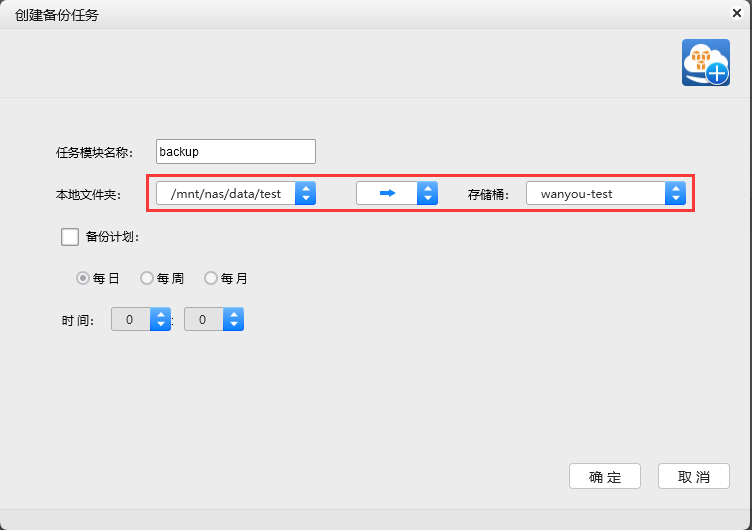Viewport: 752px width, 530px height.
Task: Increase the minute value with up arrow
Action: [233, 314]
